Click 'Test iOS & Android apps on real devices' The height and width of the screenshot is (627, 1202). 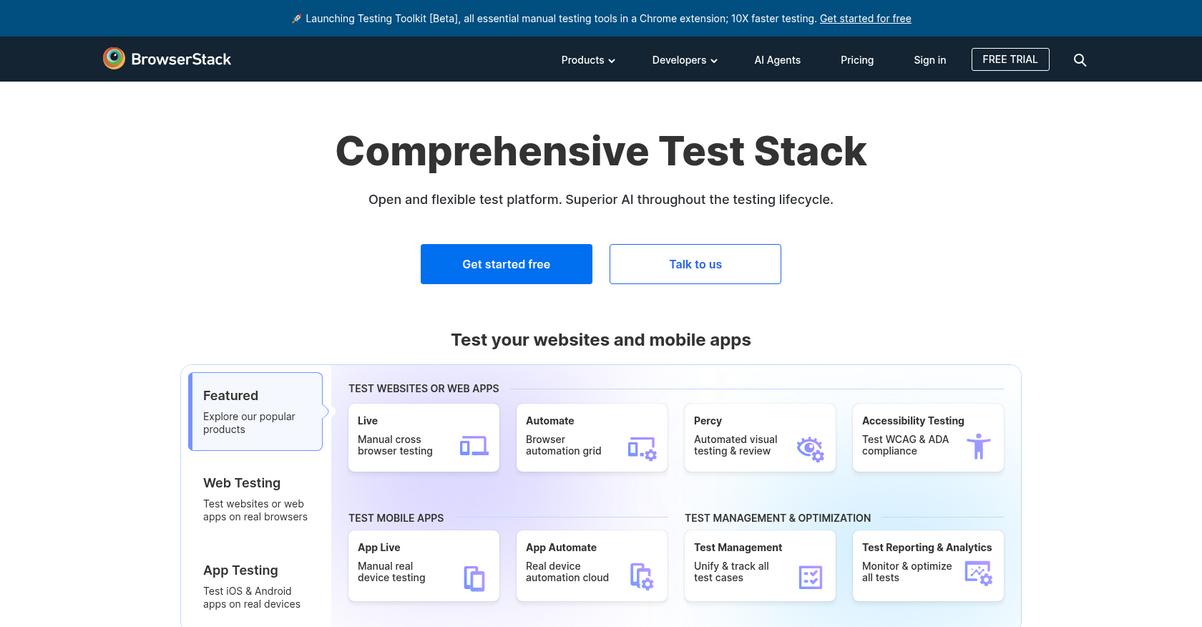tap(251, 597)
